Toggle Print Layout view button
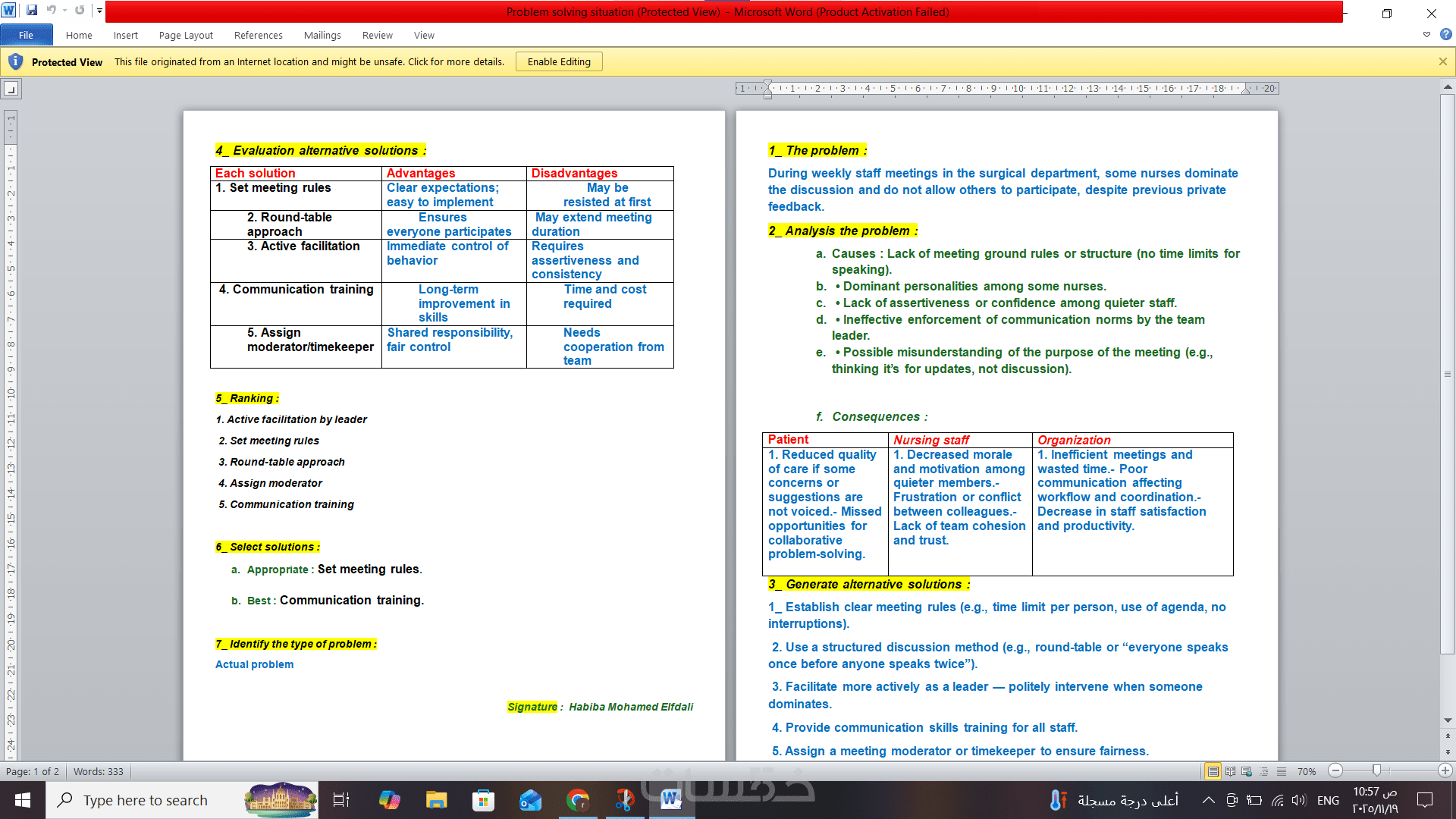 tap(1213, 771)
